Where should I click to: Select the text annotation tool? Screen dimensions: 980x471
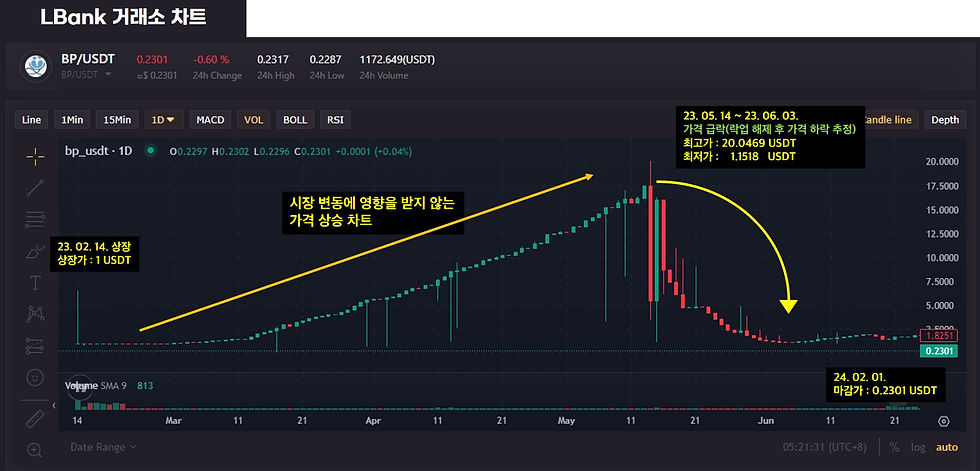(35, 282)
